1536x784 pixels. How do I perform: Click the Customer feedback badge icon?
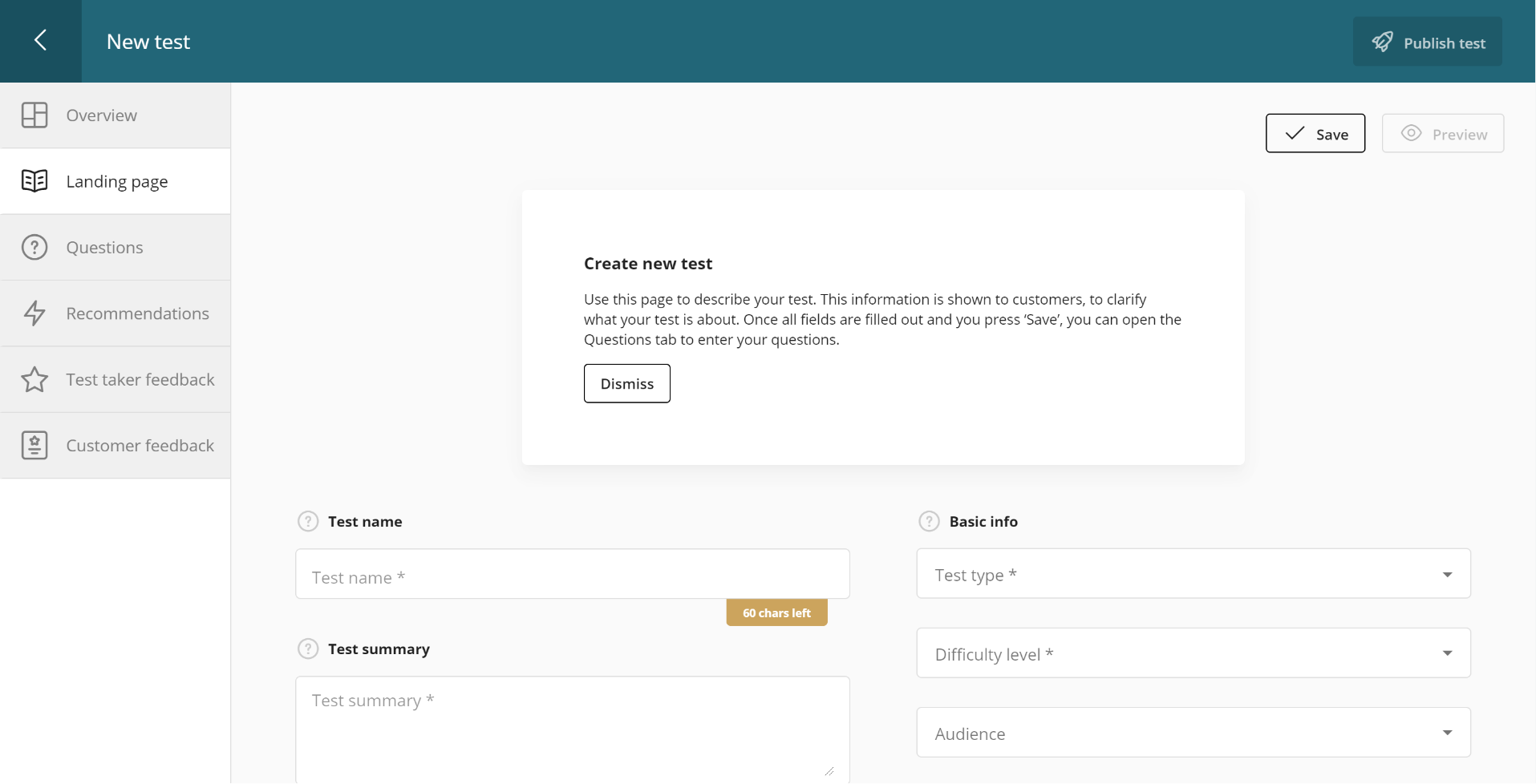[x=34, y=445]
